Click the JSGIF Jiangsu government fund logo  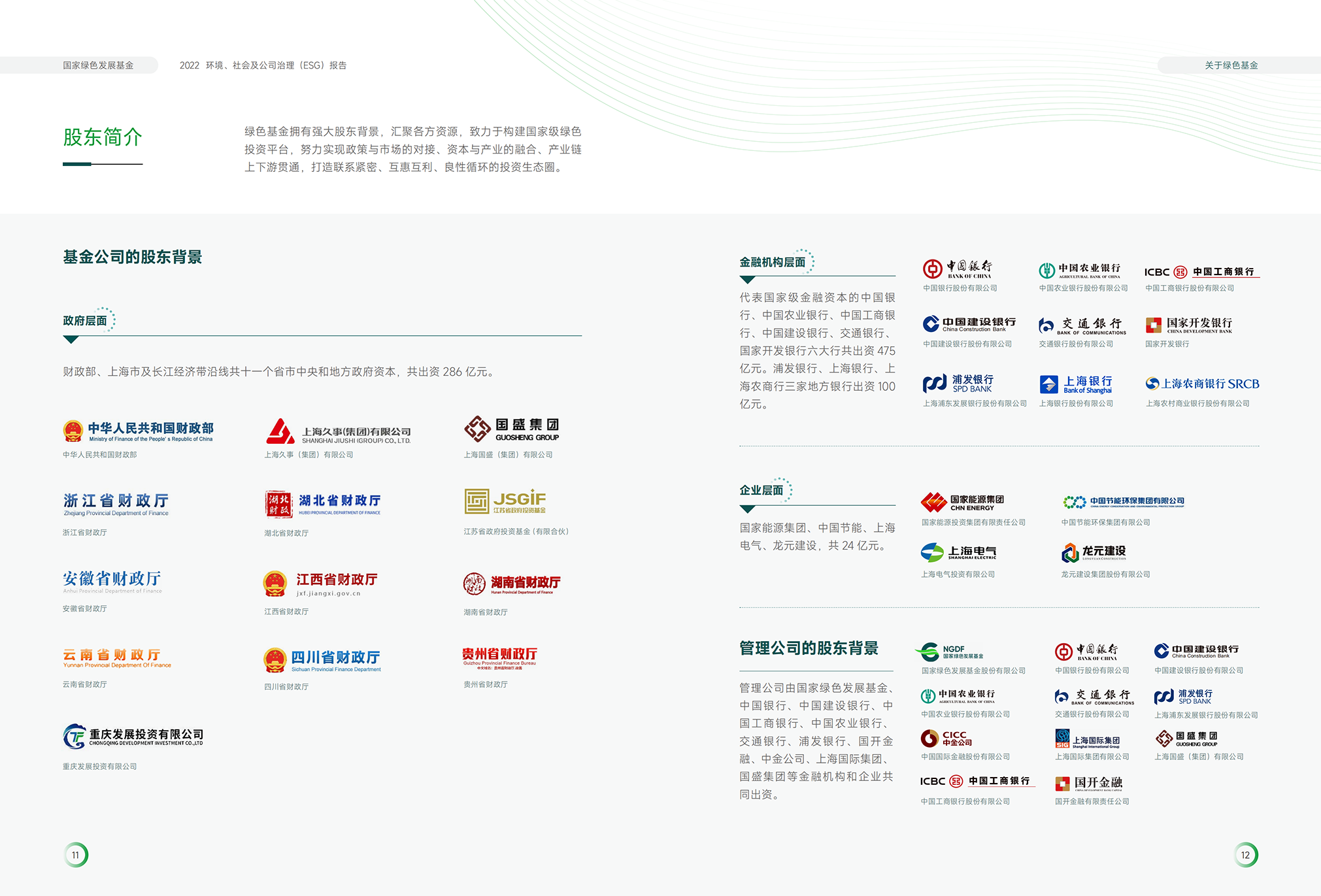(505, 501)
